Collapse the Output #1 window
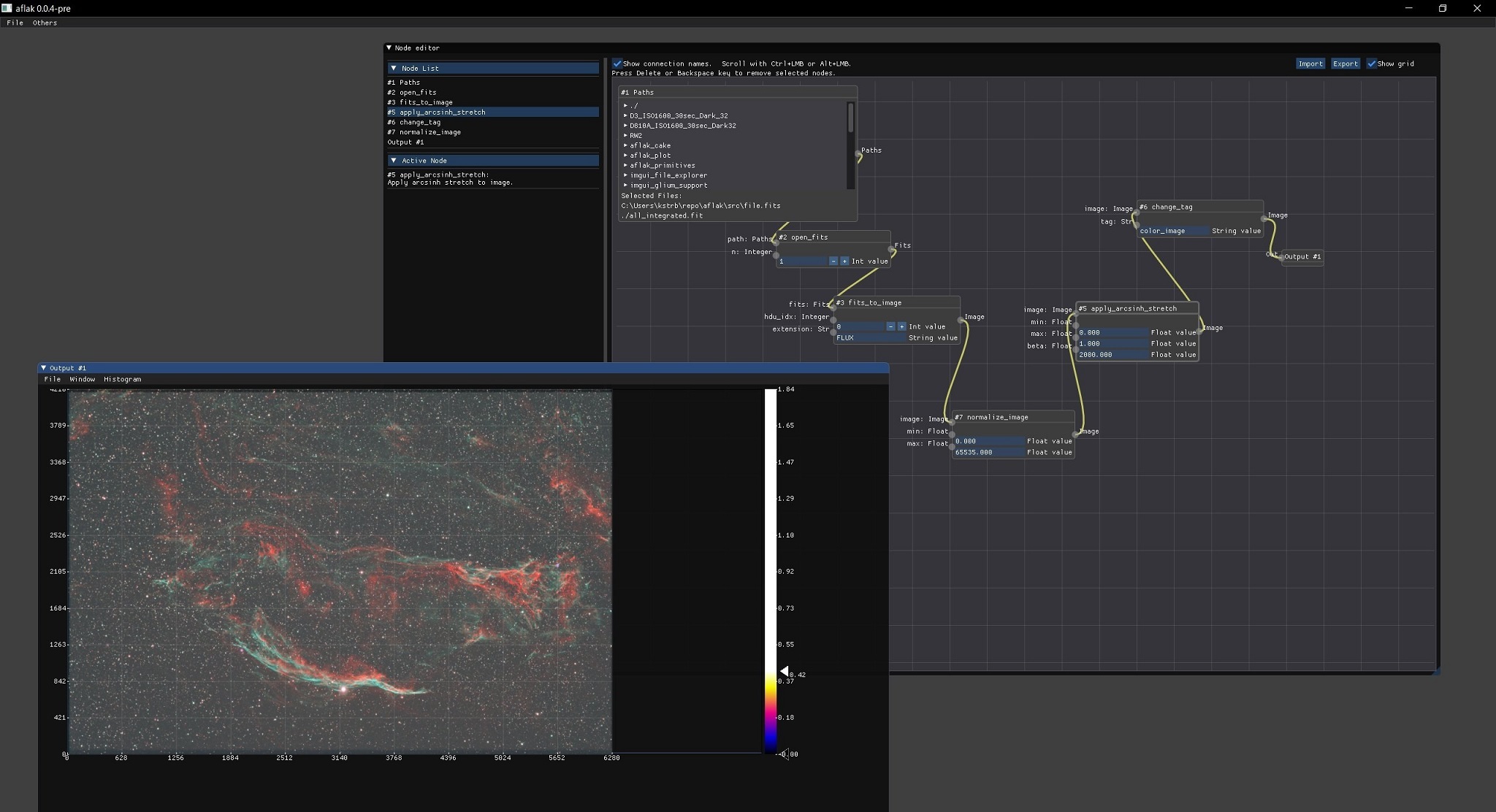 (x=44, y=368)
